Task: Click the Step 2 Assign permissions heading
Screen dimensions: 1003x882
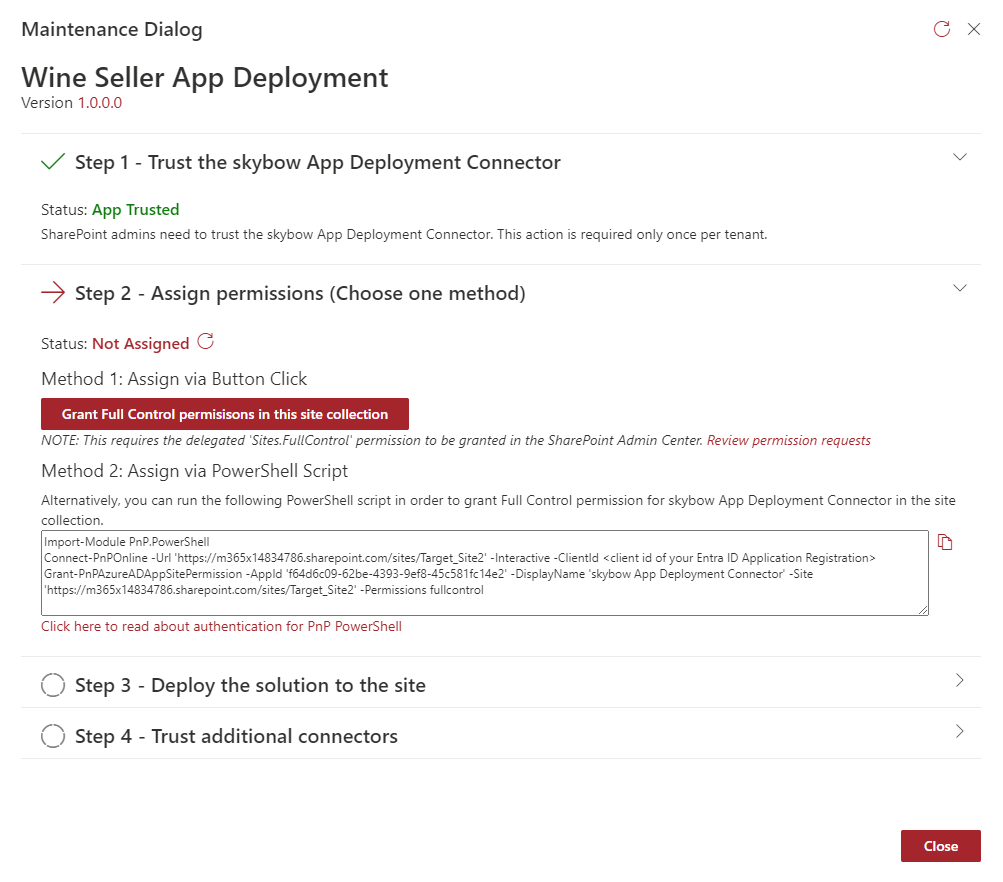Action: click(x=300, y=294)
